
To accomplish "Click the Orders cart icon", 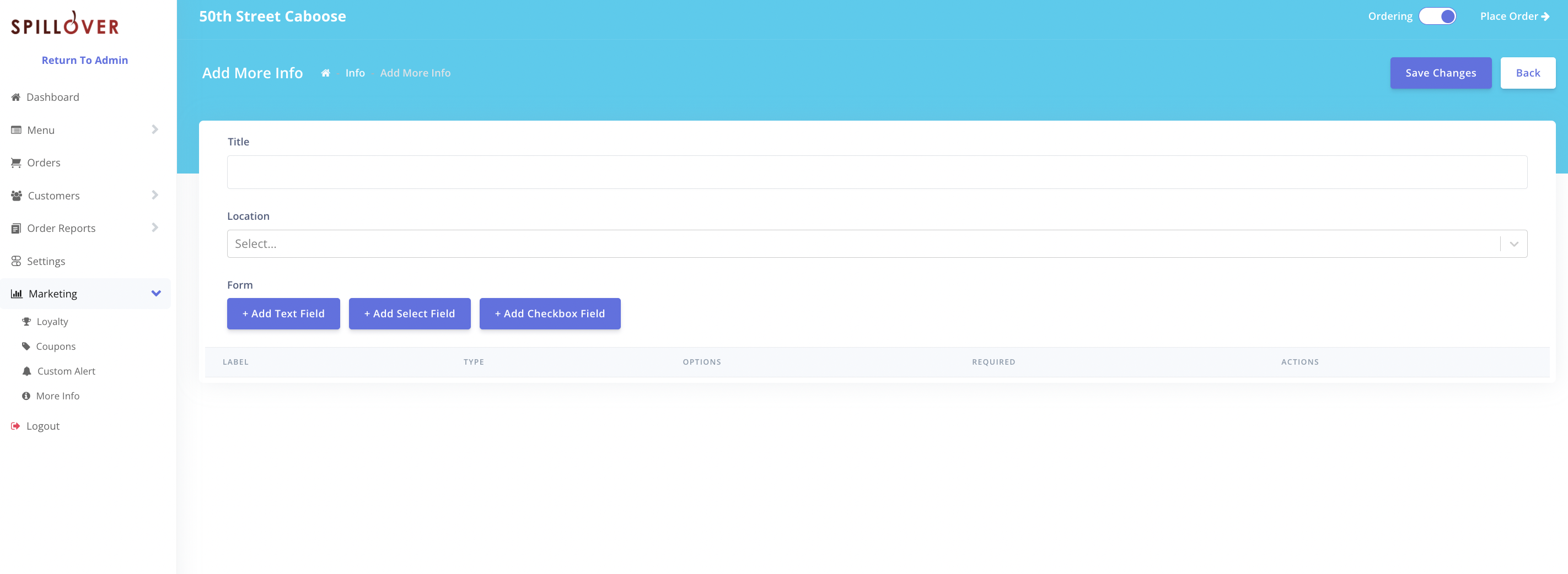I will (17, 163).
